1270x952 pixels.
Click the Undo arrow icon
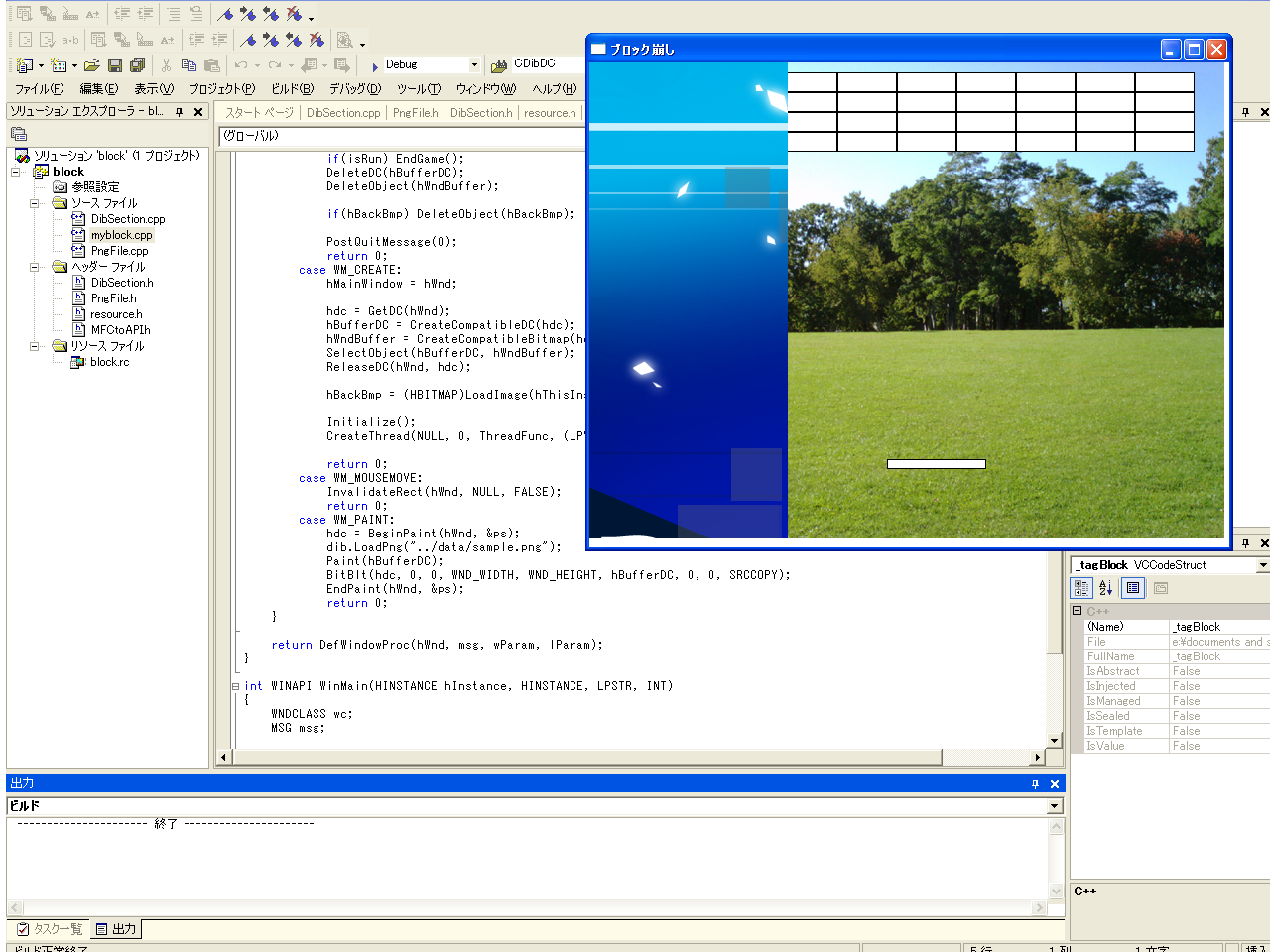coord(241,65)
